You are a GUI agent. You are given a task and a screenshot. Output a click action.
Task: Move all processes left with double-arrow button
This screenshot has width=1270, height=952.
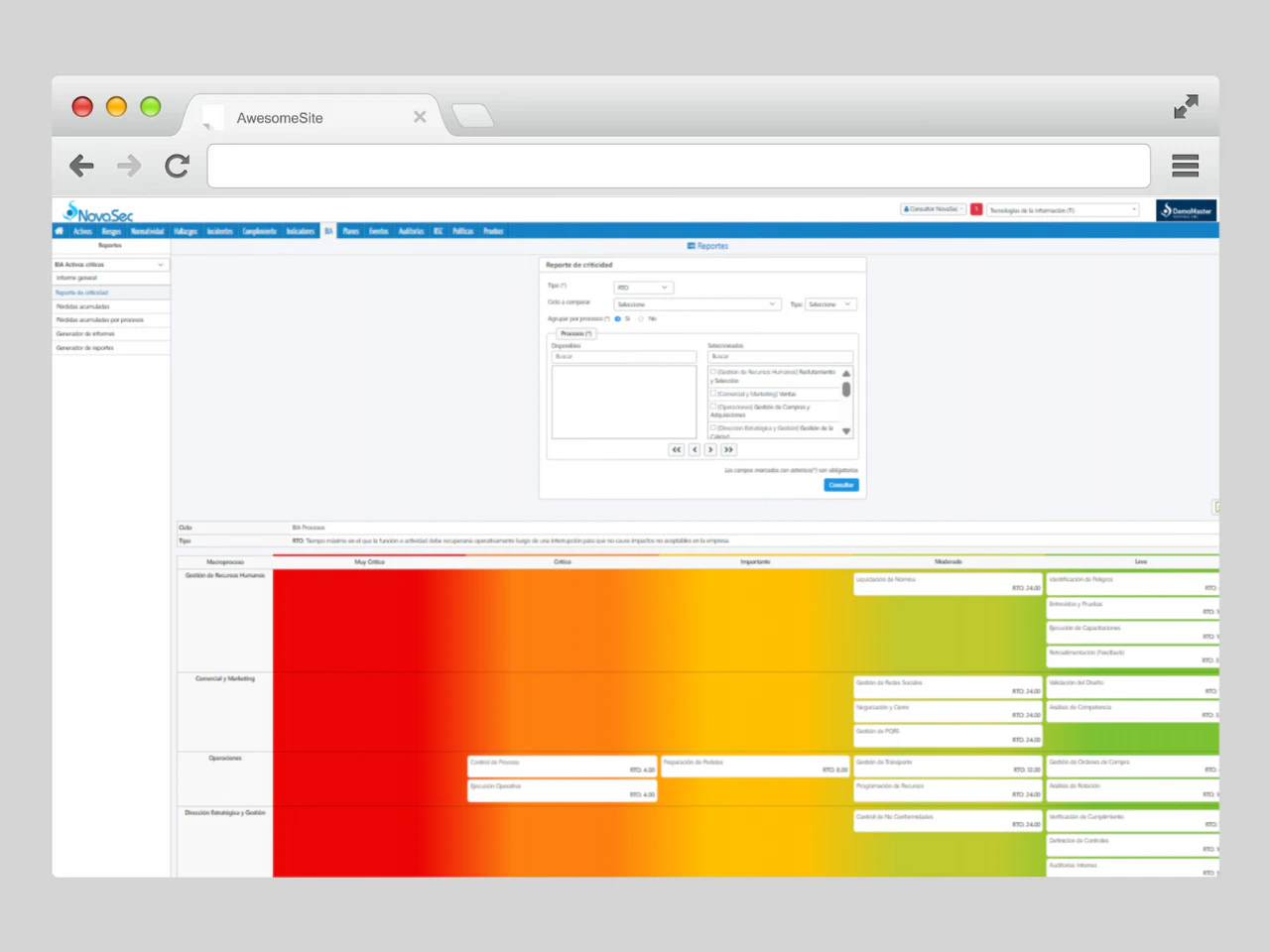(x=677, y=450)
